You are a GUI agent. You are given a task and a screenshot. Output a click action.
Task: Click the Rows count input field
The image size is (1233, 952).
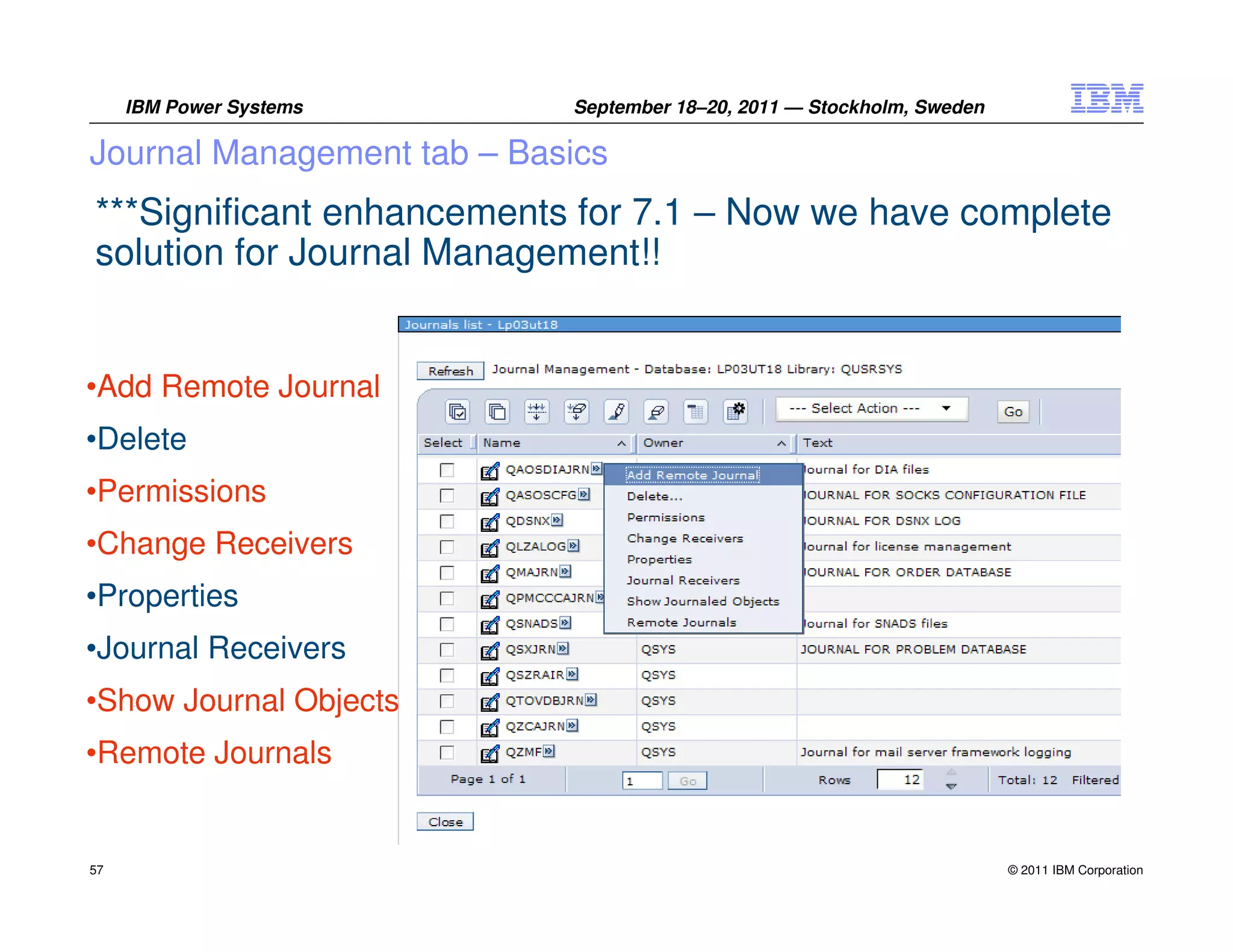click(901, 780)
